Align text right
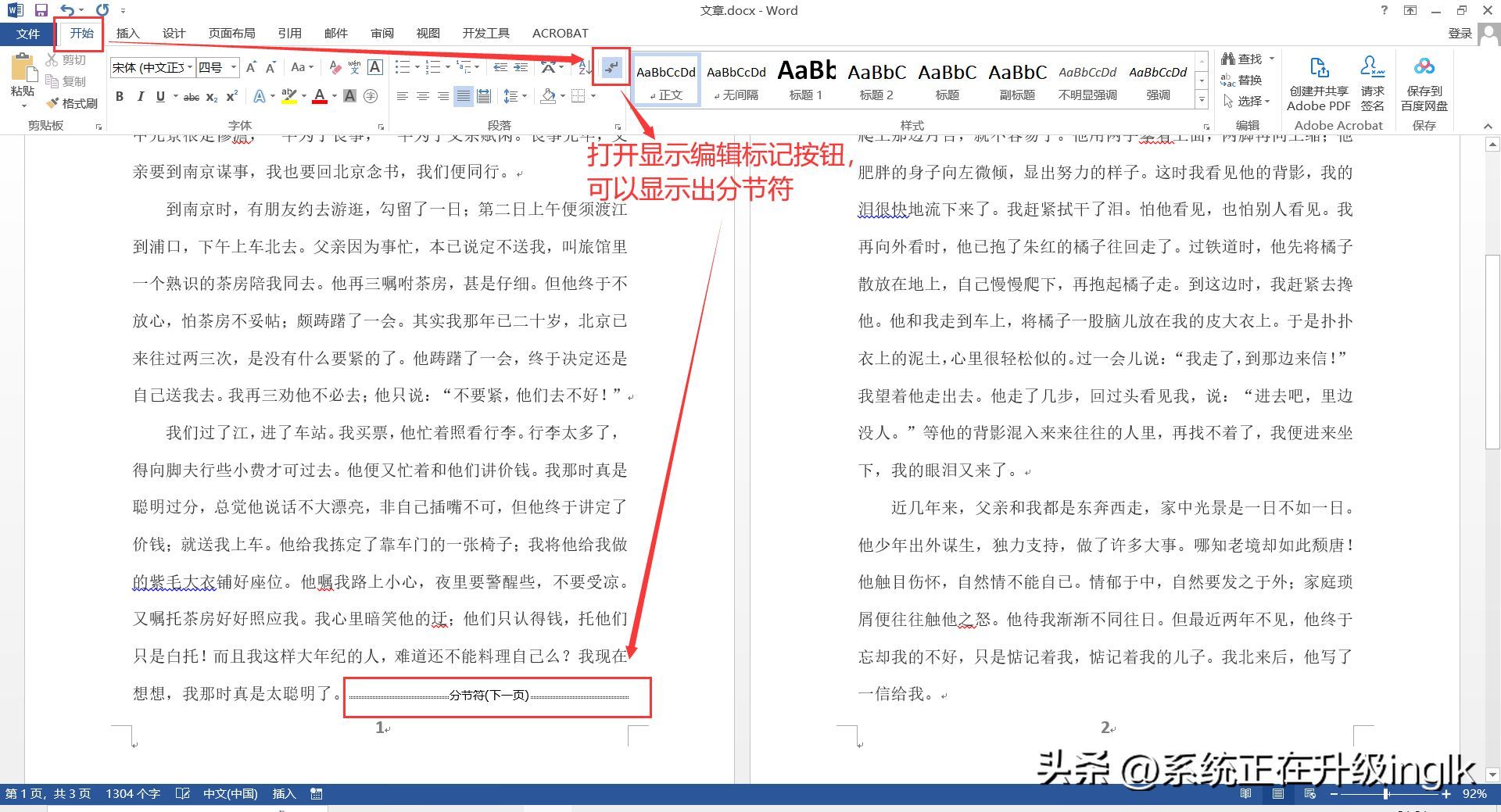Screen dimensions: 1501x812 443,96
